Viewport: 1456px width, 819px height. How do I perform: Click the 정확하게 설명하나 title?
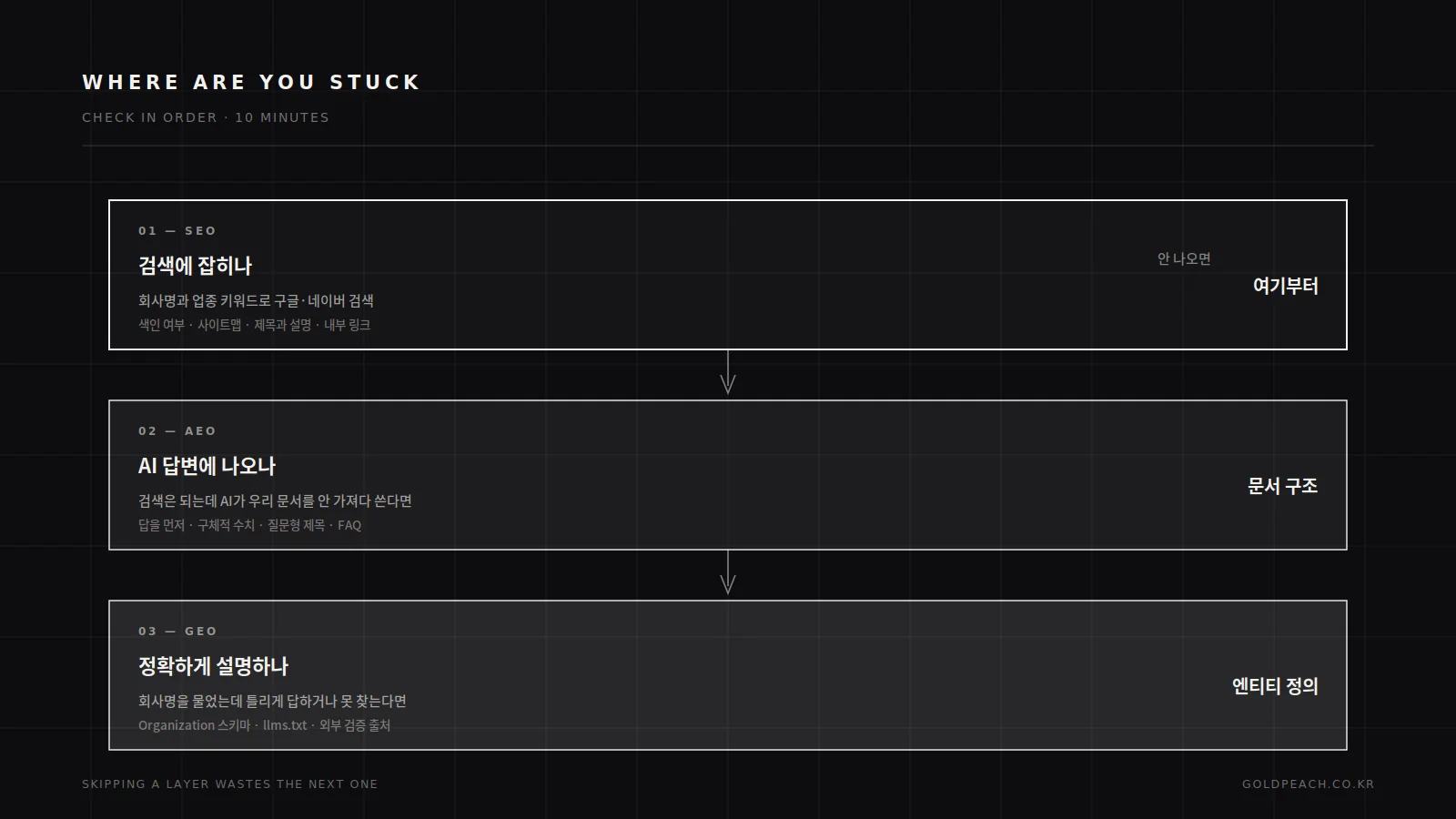click(213, 666)
